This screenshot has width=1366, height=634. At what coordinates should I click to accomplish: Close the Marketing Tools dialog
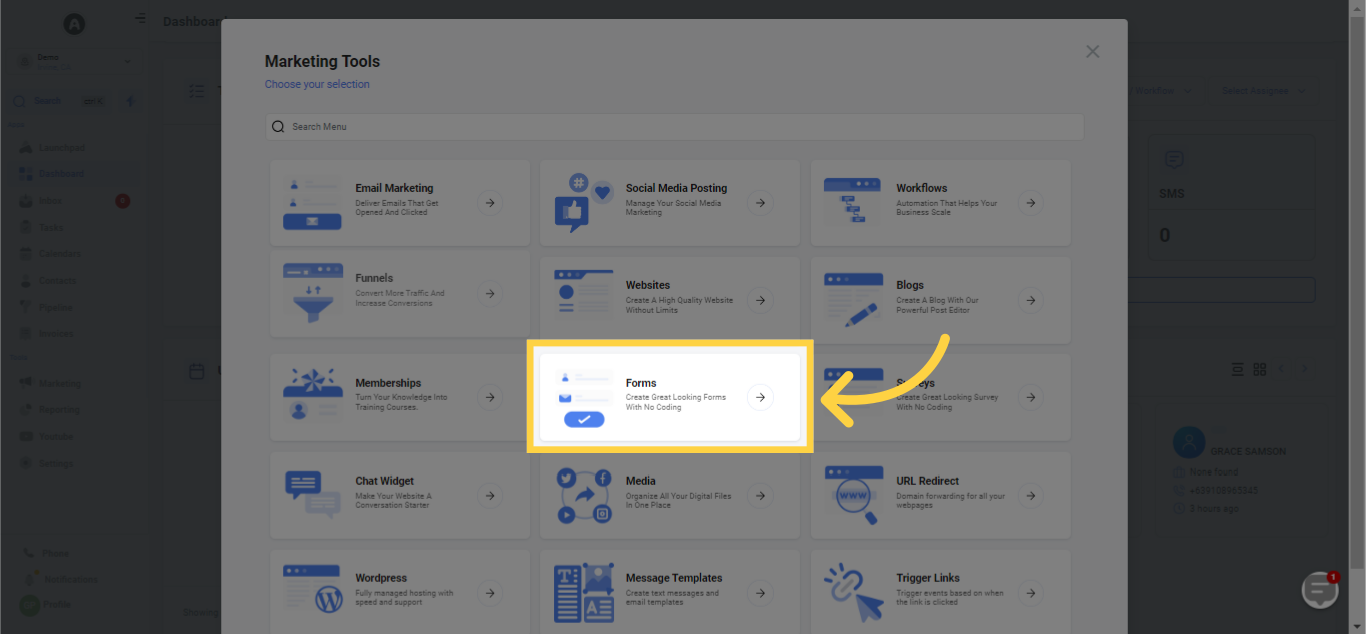pyautogui.click(x=1093, y=51)
